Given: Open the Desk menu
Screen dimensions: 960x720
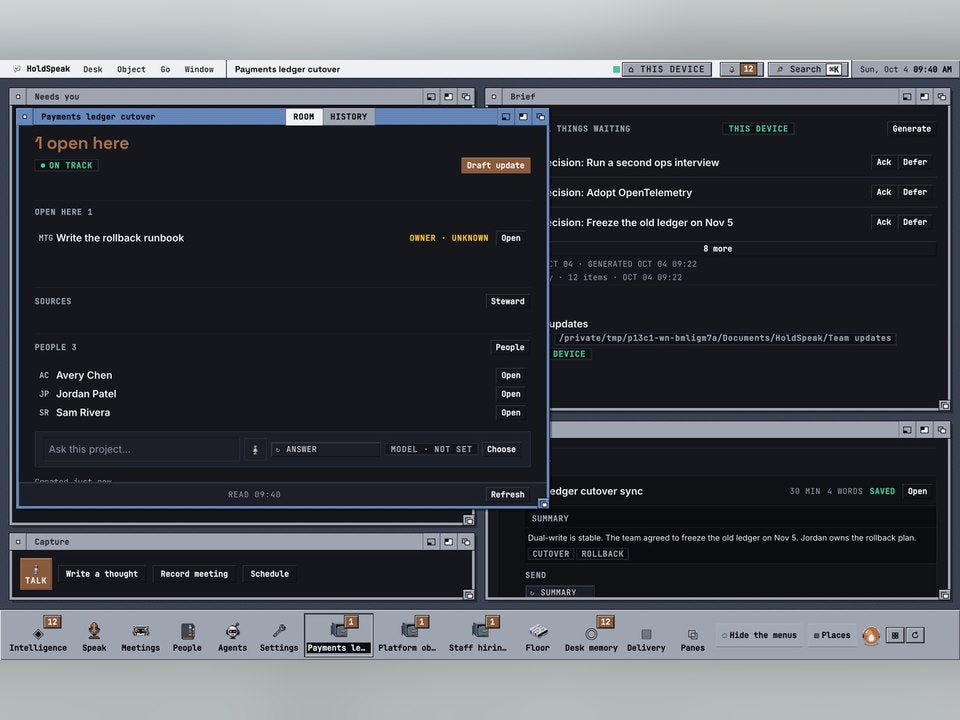Looking at the screenshot, I should click(x=93, y=69).
